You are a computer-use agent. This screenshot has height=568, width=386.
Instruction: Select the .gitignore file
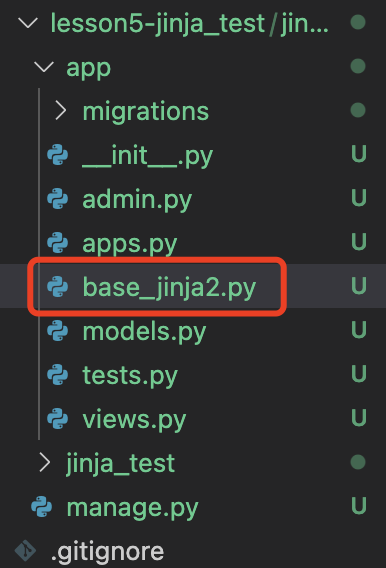point(108,552)
